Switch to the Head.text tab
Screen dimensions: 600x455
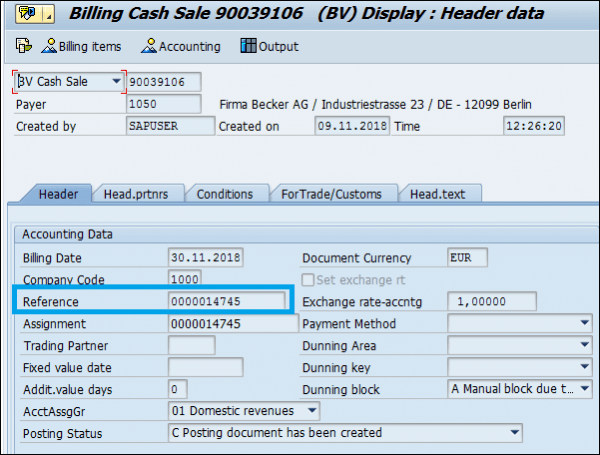pyautogui.click(x=438, y=194)
